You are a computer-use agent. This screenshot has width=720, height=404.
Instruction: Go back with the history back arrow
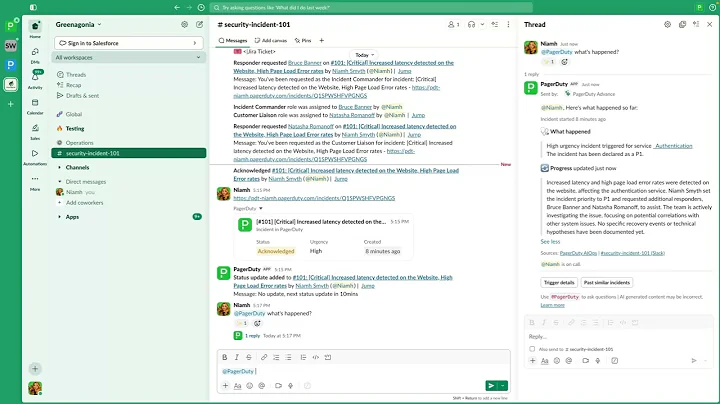(177, 7)
